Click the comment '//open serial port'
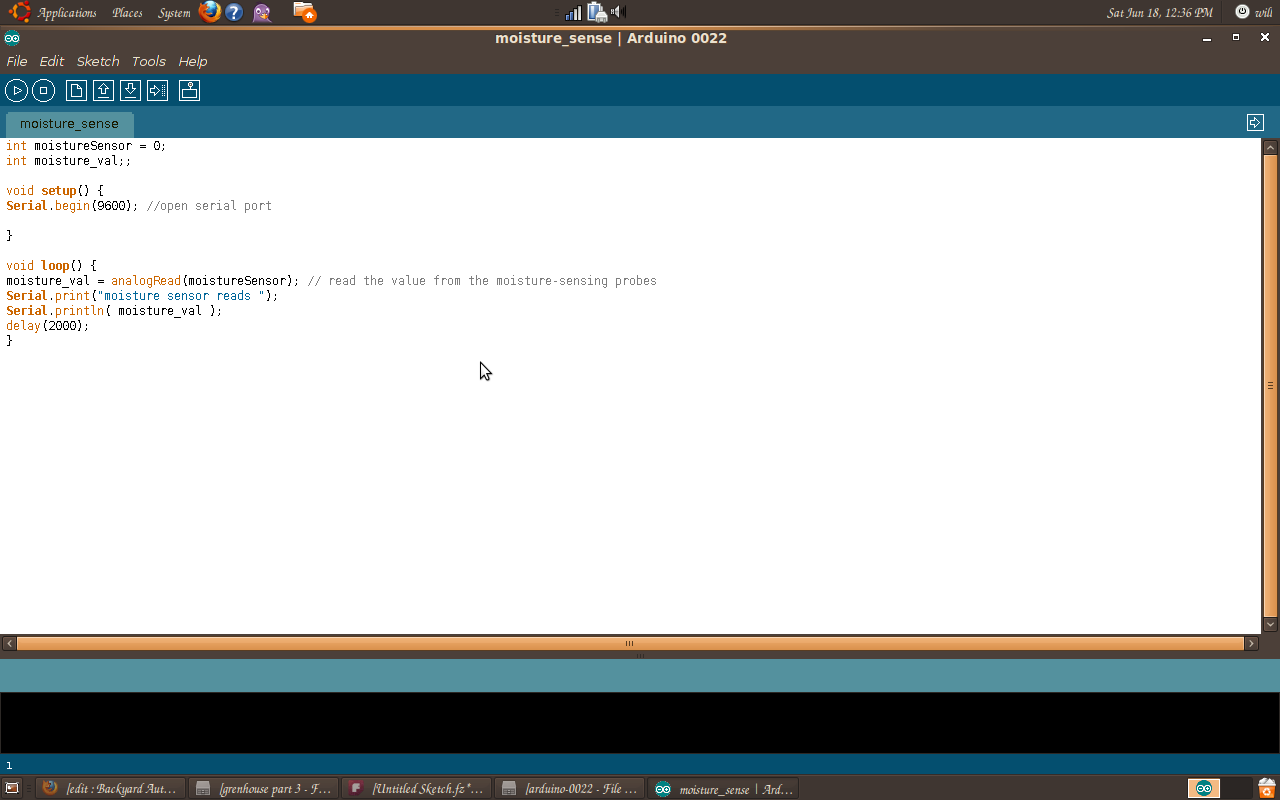This screenshot has height=800, width=1280. pyautogui.click(x=209, y=206)
